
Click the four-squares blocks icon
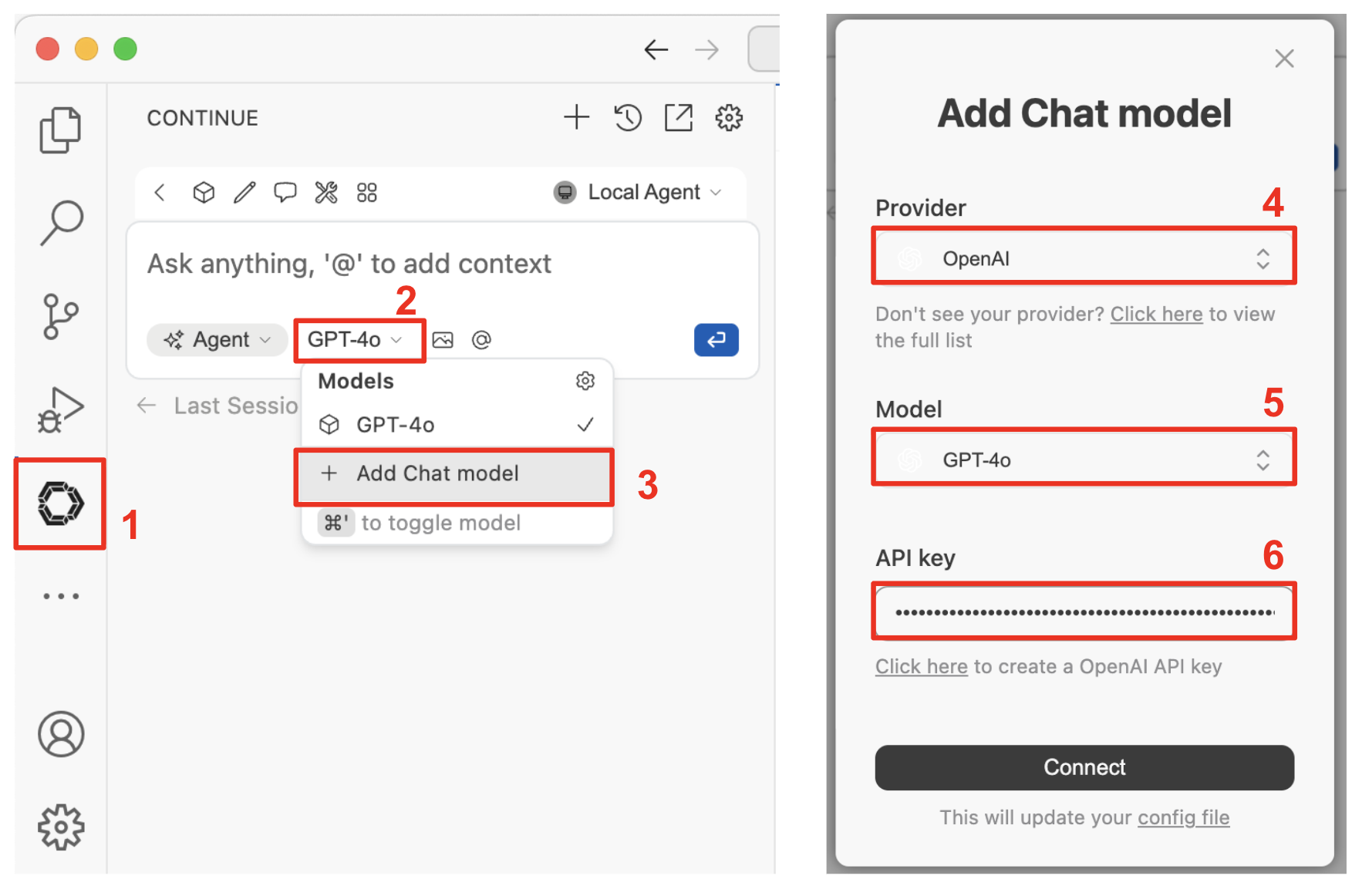[367, 192]
